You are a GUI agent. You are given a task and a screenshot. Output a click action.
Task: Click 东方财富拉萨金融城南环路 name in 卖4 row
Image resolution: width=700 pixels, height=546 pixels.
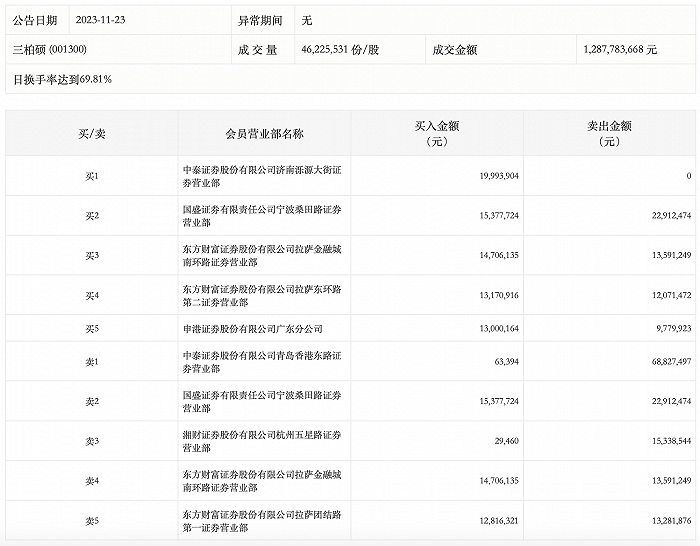coord(262,481)
